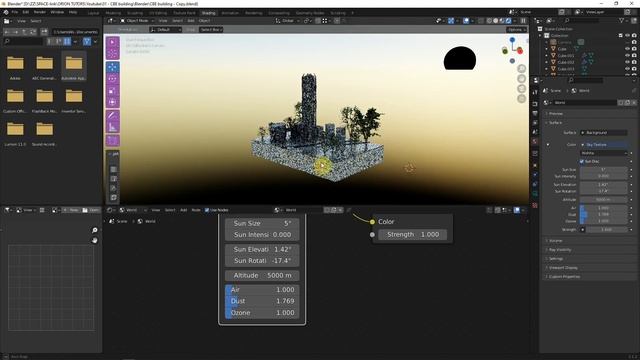Image resolution: width=640 pixels, height=360 pixels.
Task: Click the zoom viewport gizmo button
Action: pos(522,69)
